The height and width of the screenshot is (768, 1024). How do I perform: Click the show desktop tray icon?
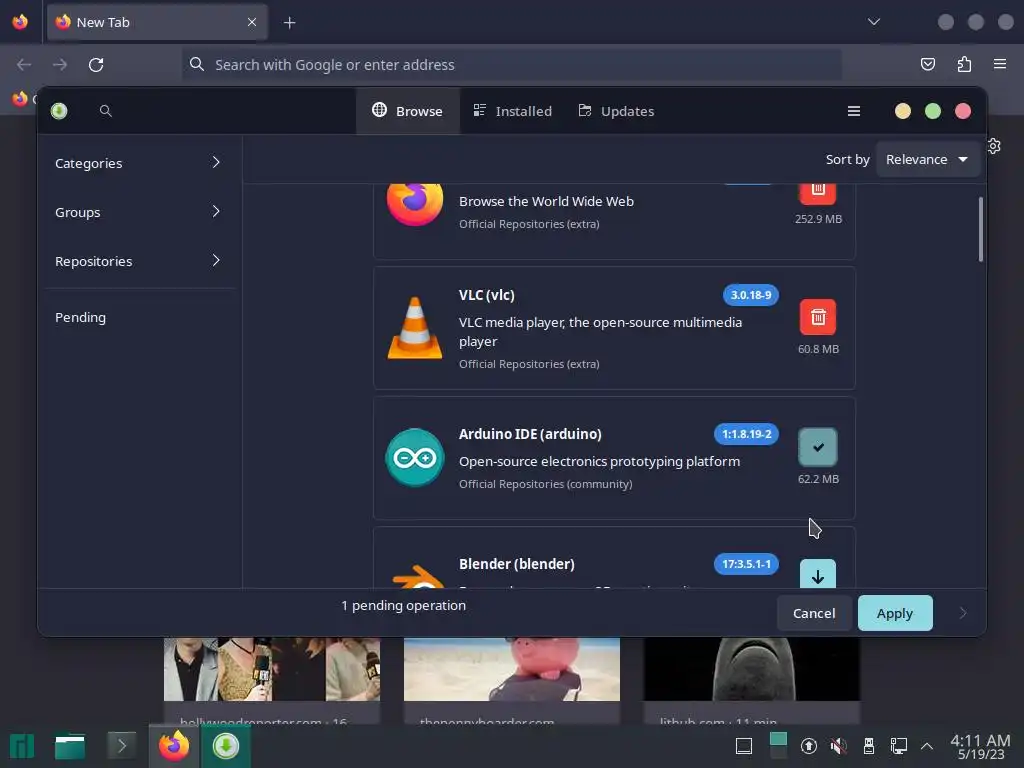point(744,746)
